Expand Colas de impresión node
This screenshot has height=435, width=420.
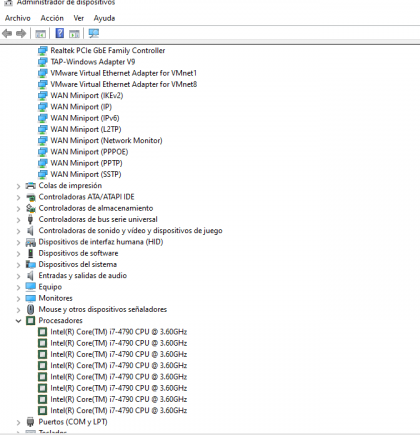point(18,186)
